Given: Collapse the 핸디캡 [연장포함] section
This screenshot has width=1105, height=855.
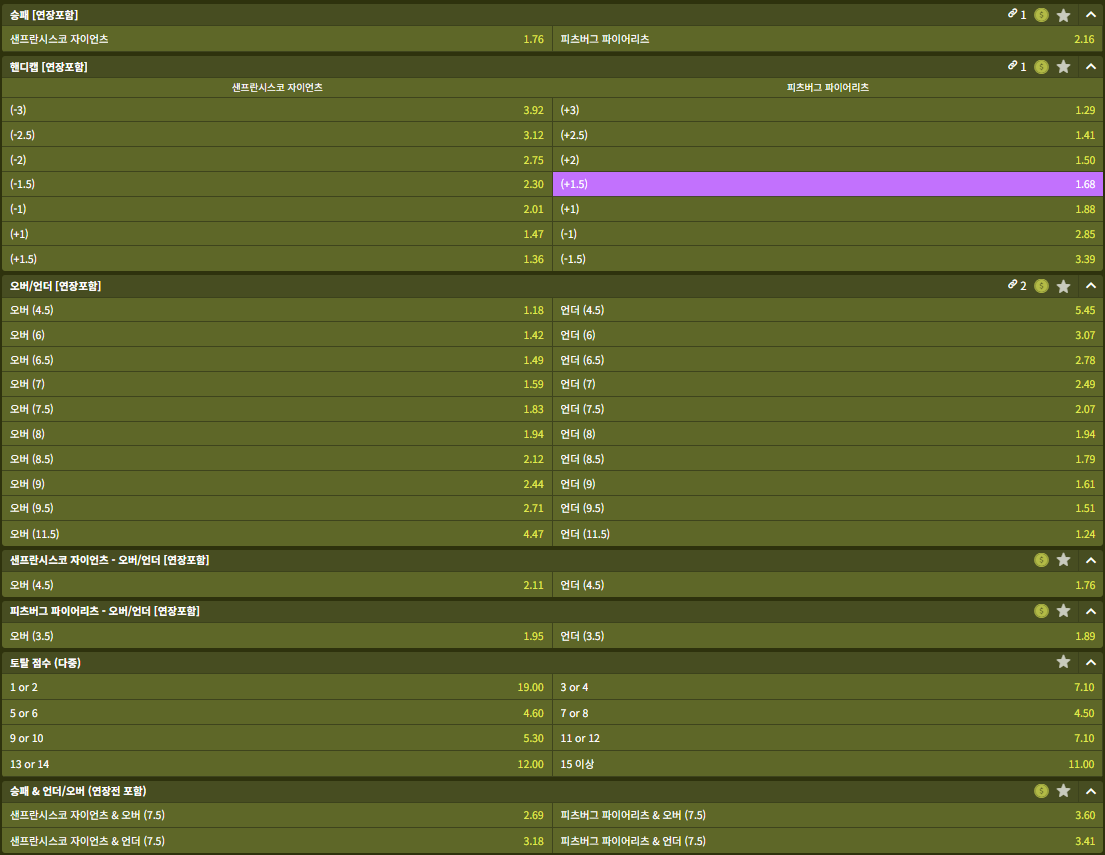Looking at the screenshot, I should coord(1091,67).
